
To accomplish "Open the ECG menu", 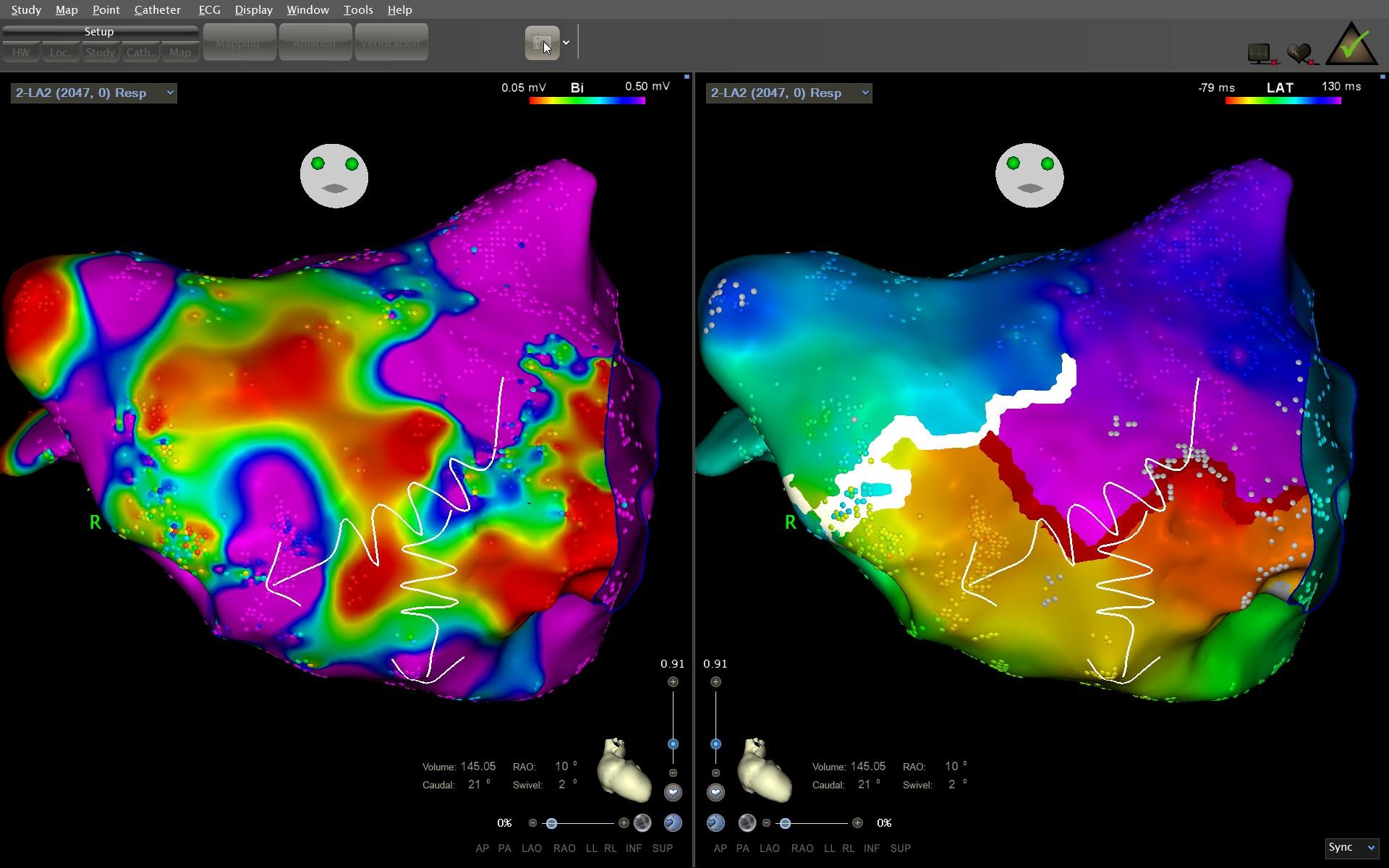I will (209, 10).
